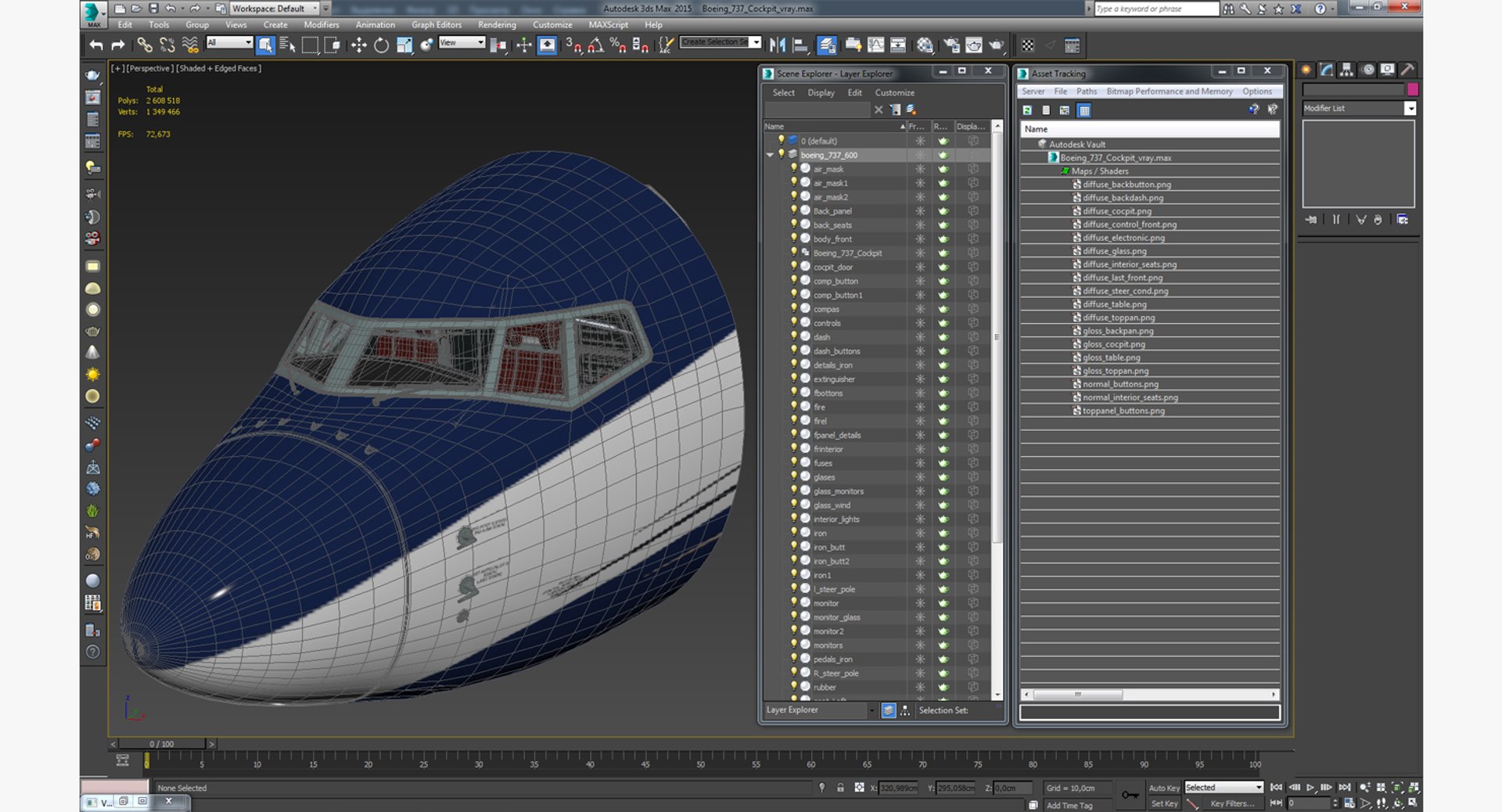Open Rendered Frame Window icon
The height and width of the screenshot is (812, 1502).
974,45
